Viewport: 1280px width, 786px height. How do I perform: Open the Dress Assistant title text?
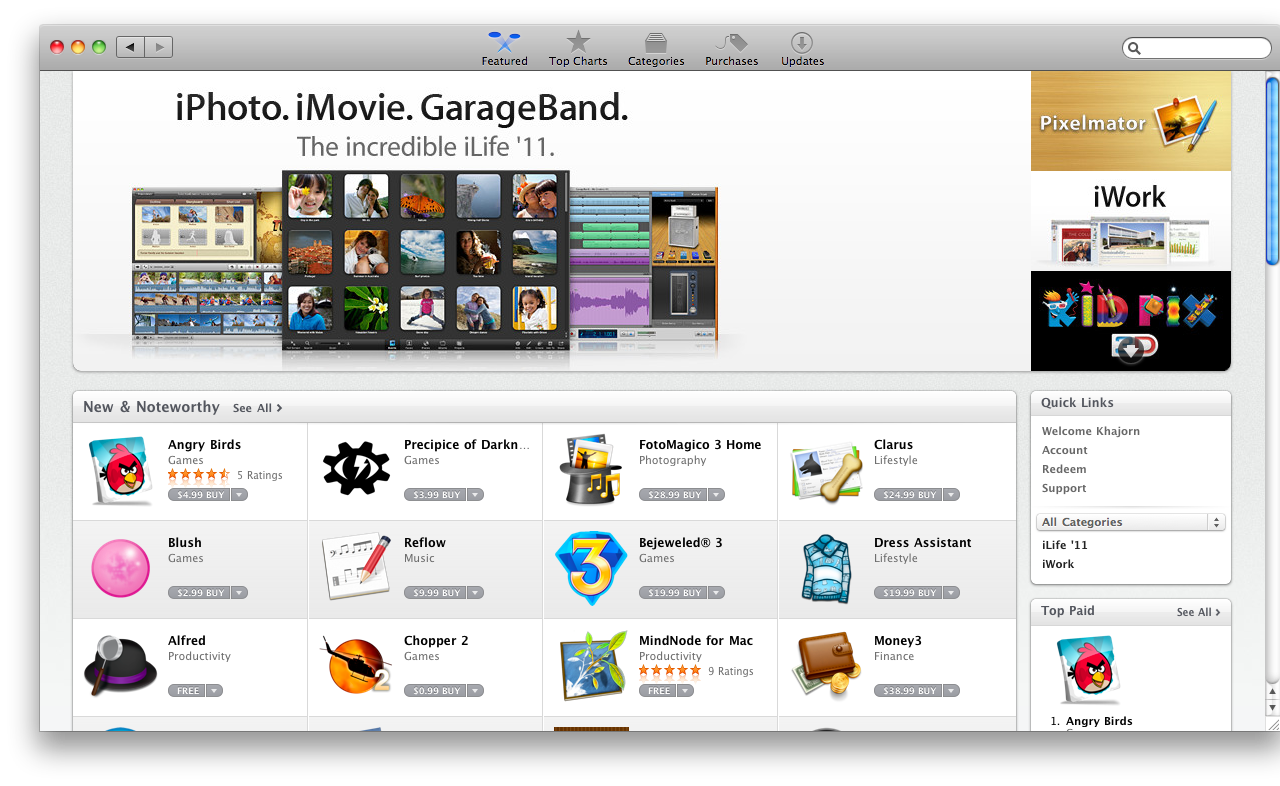point(923,542)
